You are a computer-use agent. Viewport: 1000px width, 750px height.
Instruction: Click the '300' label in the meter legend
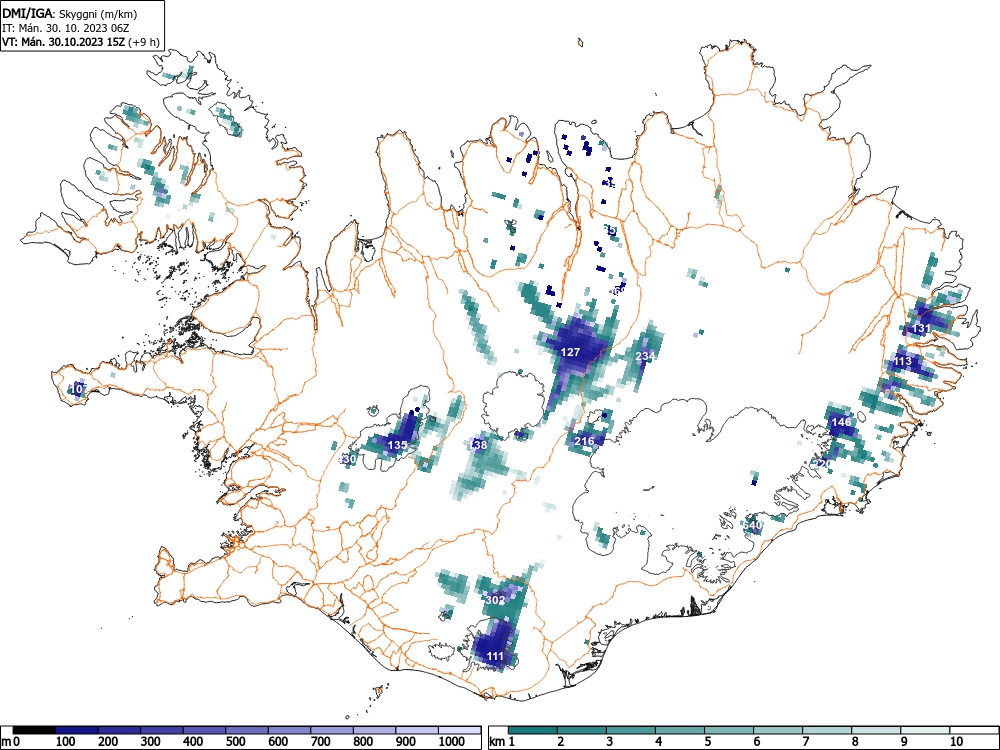151,742
